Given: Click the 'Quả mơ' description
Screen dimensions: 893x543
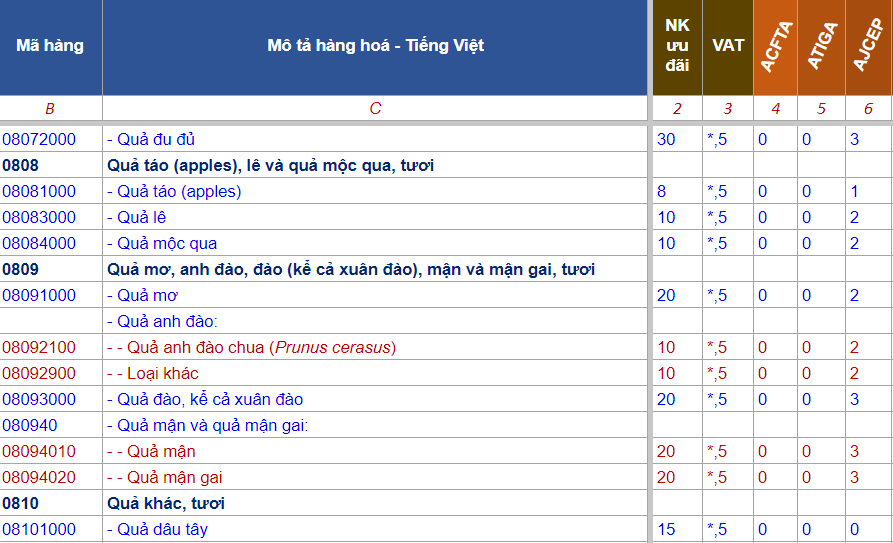Looking at the screenshot, I should 143,295.
